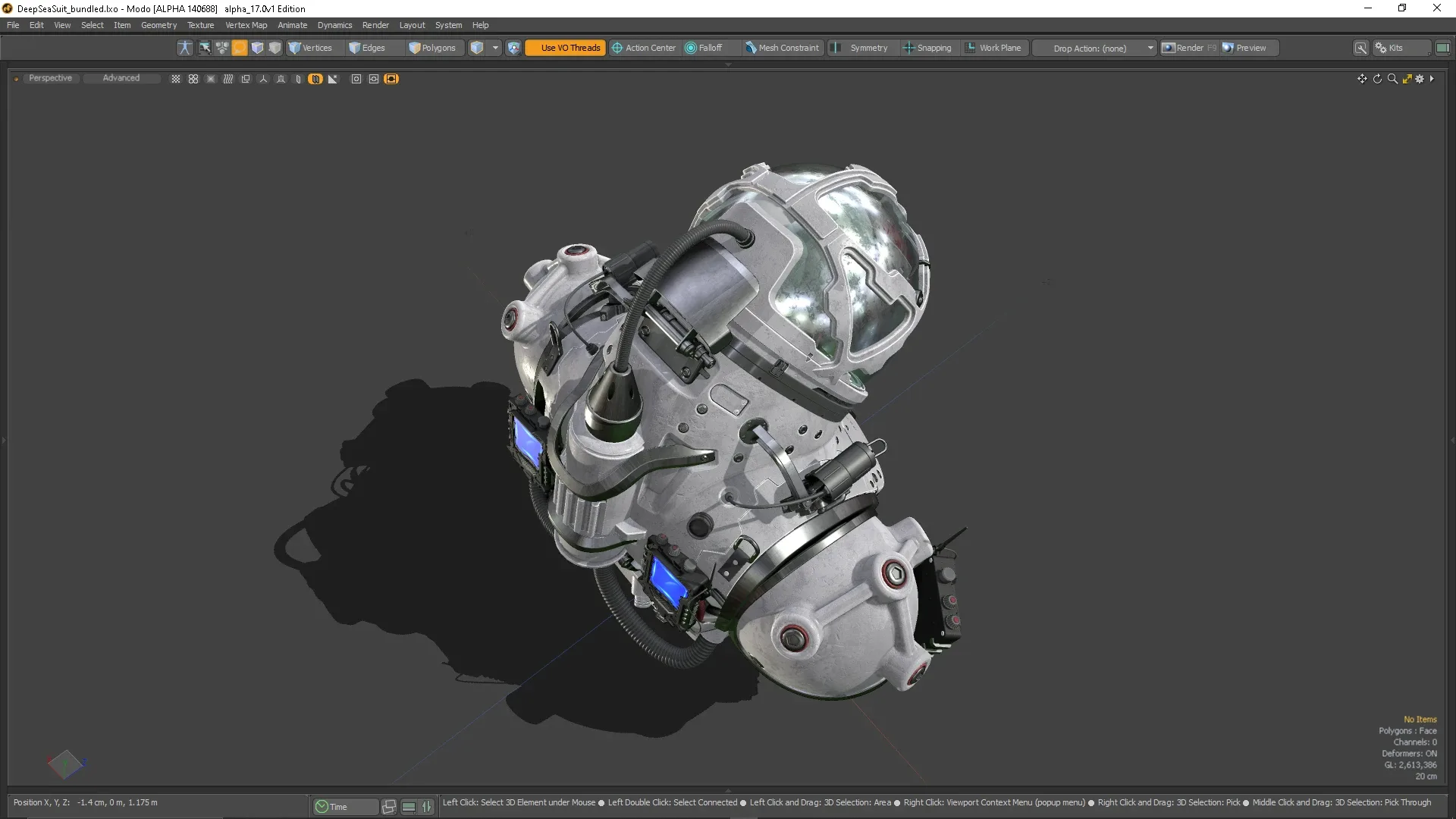Open the Perspective view type dropdown
Image resolution: width=1456 pixels, height=819 pixels.
(x=50, y=78)
